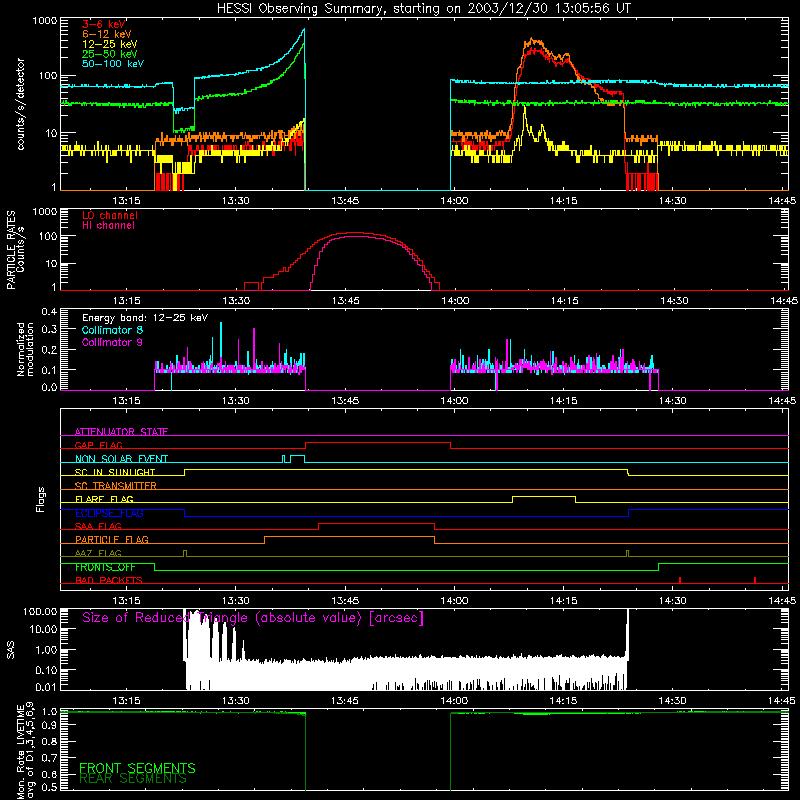
Task: Select the Collimator 8 legend entry
Action: 112,330
